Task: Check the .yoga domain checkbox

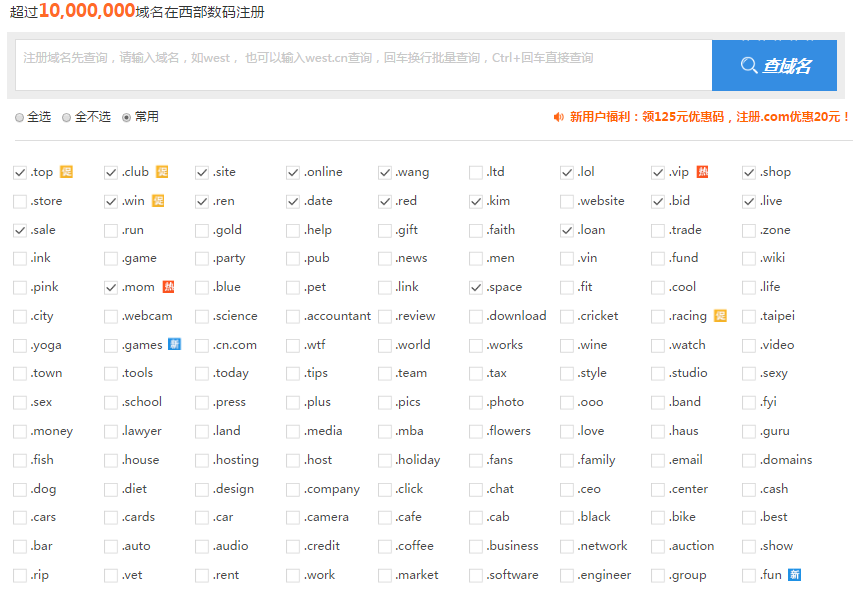Action: (20, 346)
